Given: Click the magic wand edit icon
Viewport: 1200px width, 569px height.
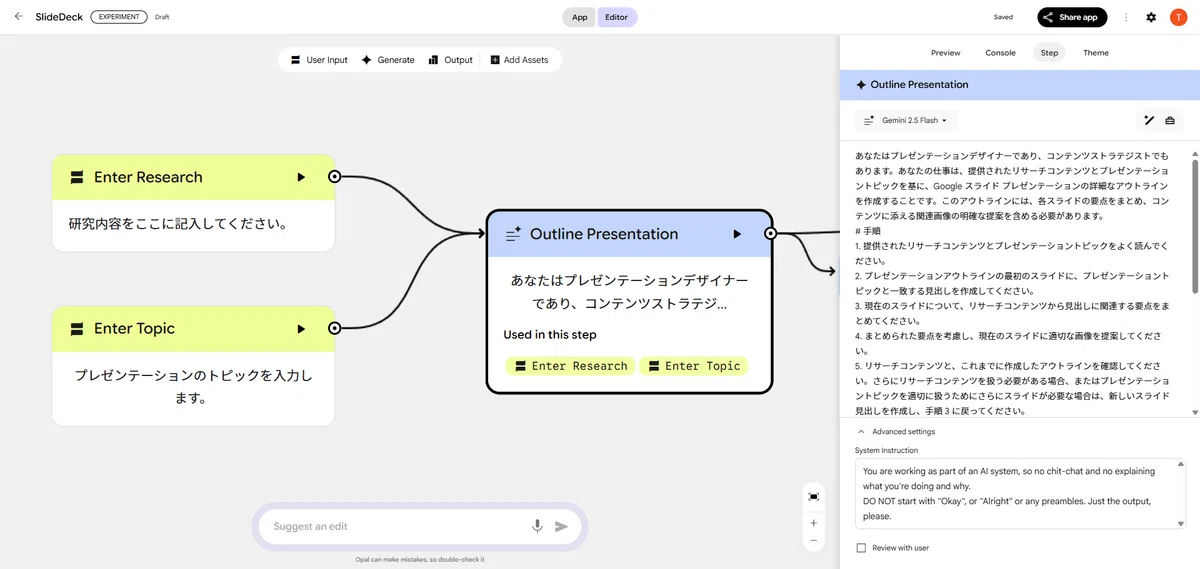Looking at the screenshot, I should [x=1149, y=120].
